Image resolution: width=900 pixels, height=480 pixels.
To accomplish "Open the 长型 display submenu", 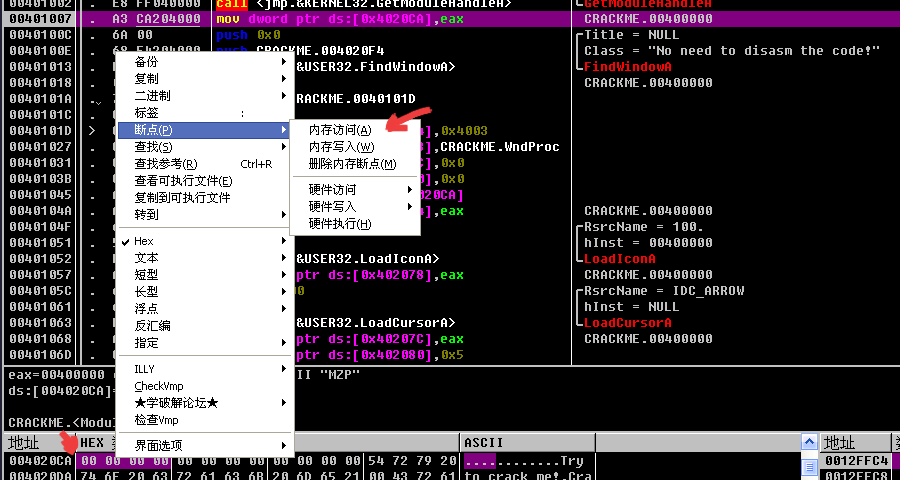I will click(x=205, y=292).
